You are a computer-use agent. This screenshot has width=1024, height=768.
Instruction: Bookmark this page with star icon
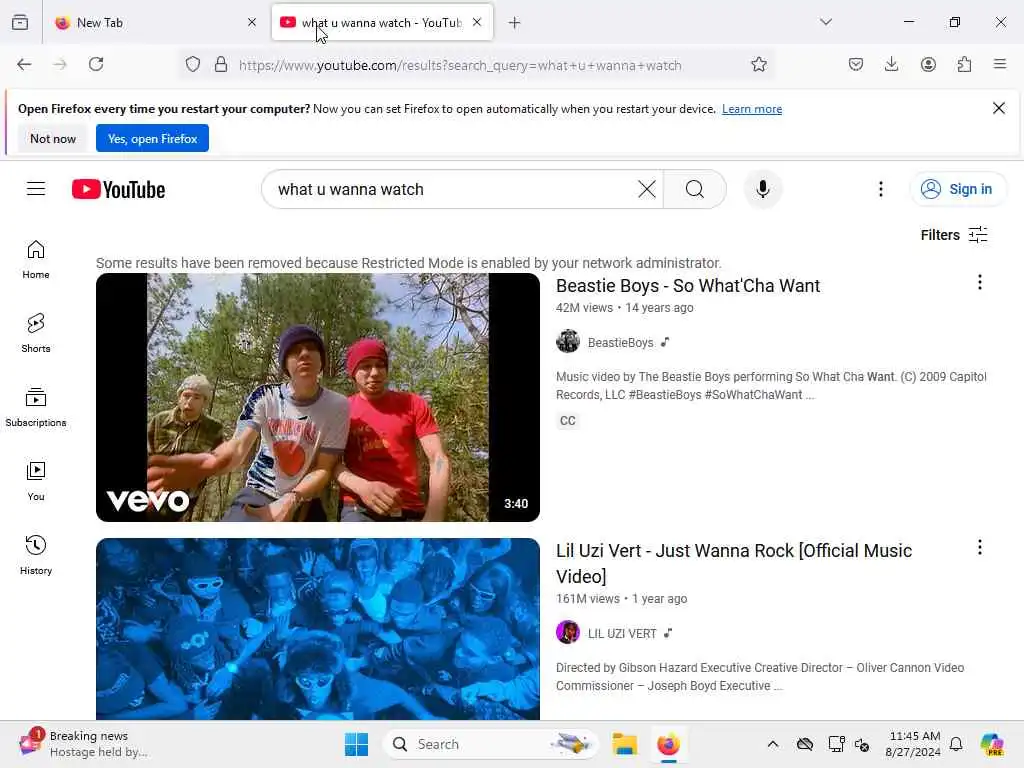pyautogui.click(x=758, y=65)
